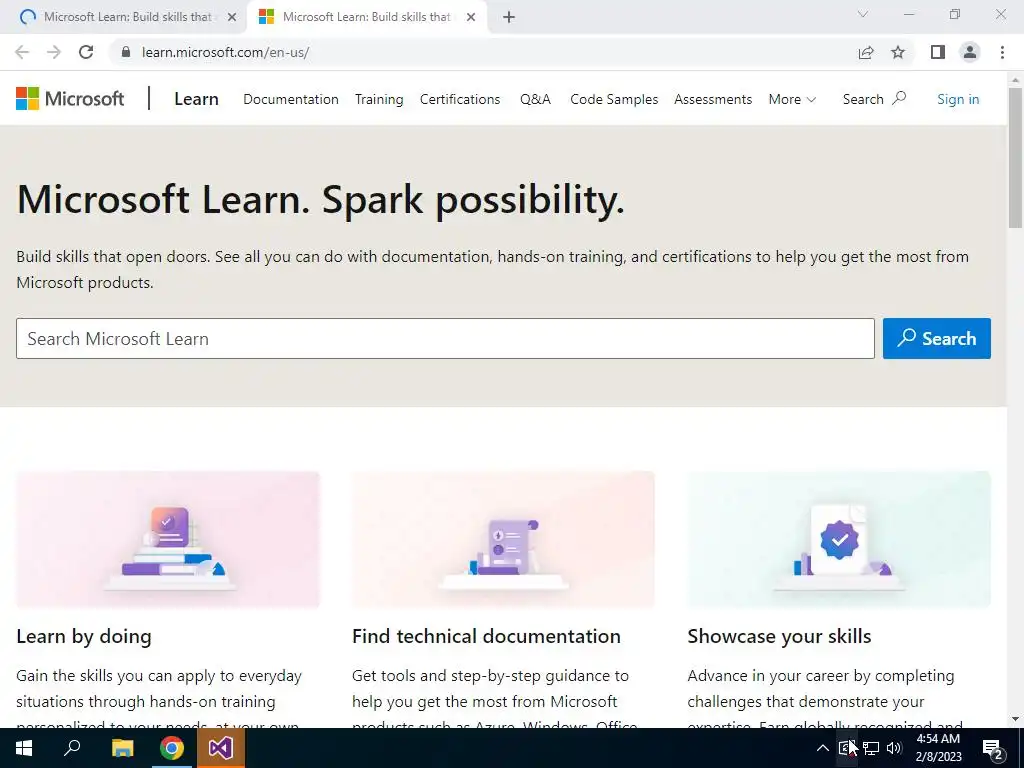Click the volume speaker icon
The image size is (1024, 768).
pos(894,748)
